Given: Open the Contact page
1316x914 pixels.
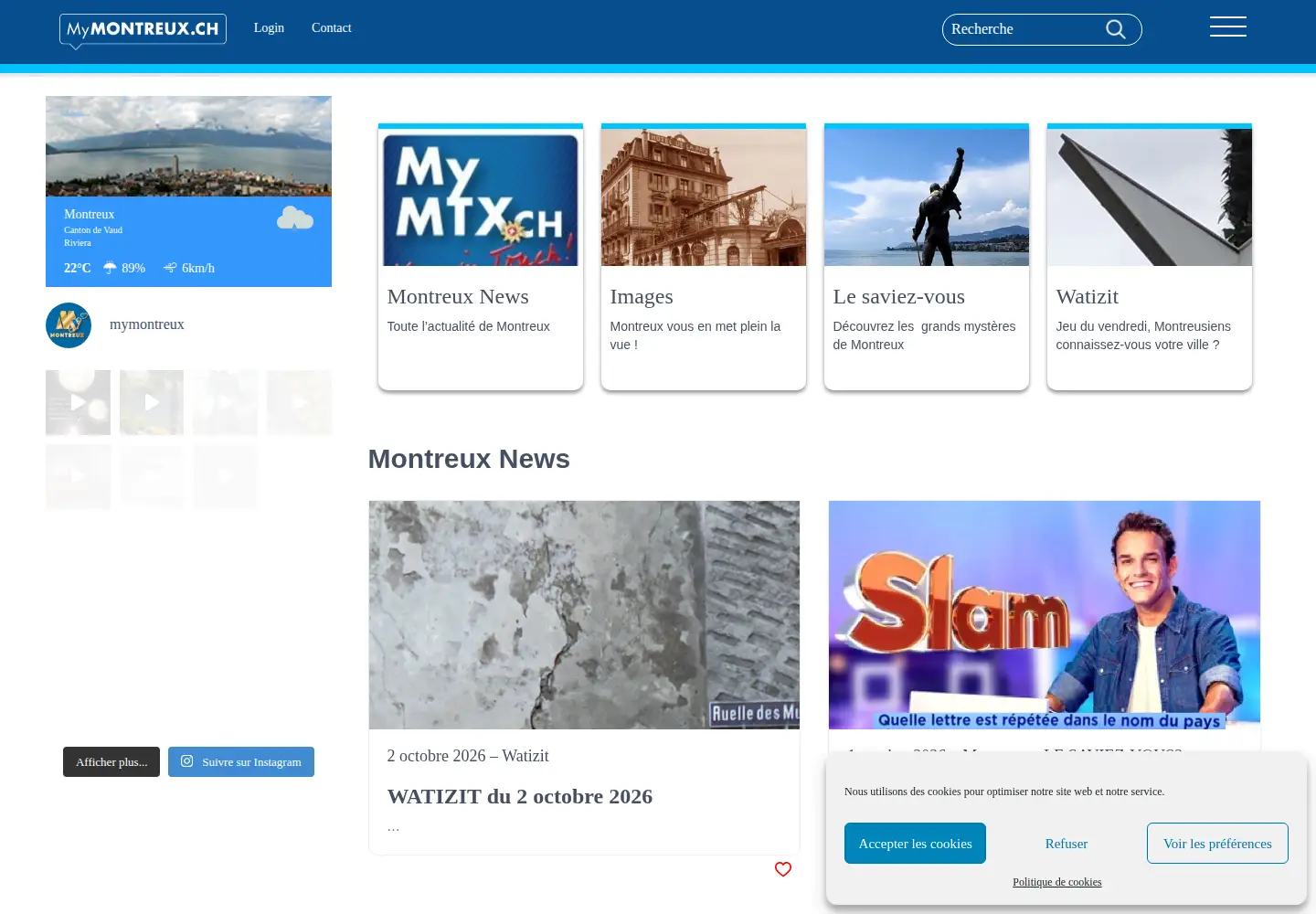Looking at the screenshot, I should click(331, 28).
